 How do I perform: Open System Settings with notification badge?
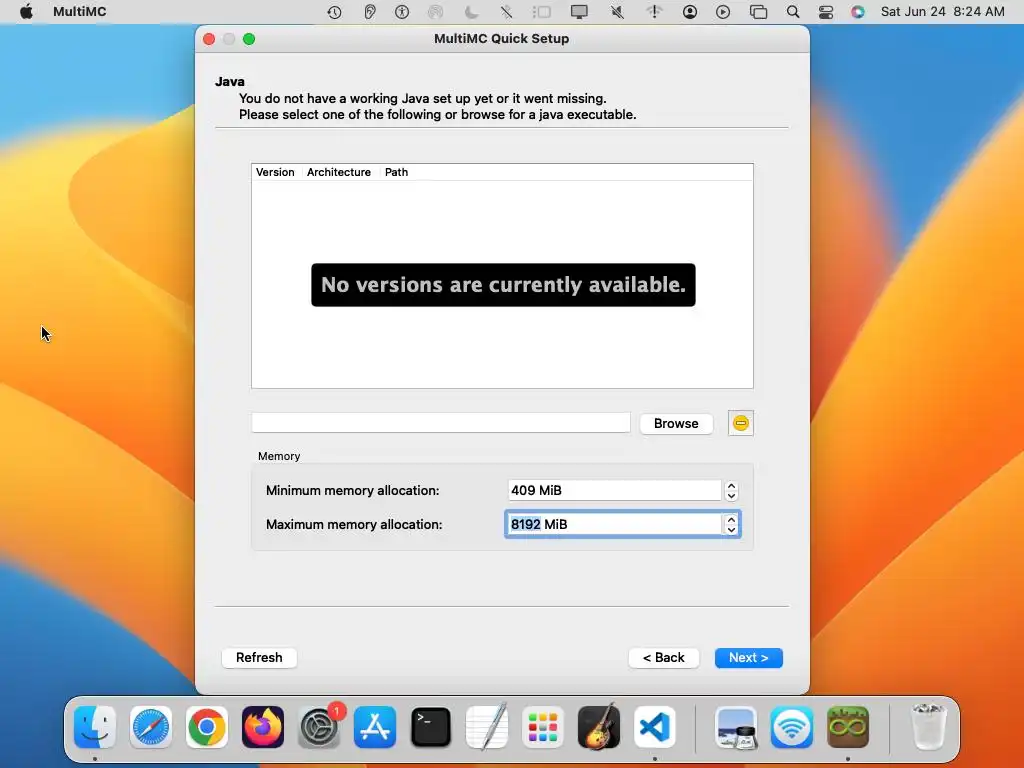click(x=319, y=727)
